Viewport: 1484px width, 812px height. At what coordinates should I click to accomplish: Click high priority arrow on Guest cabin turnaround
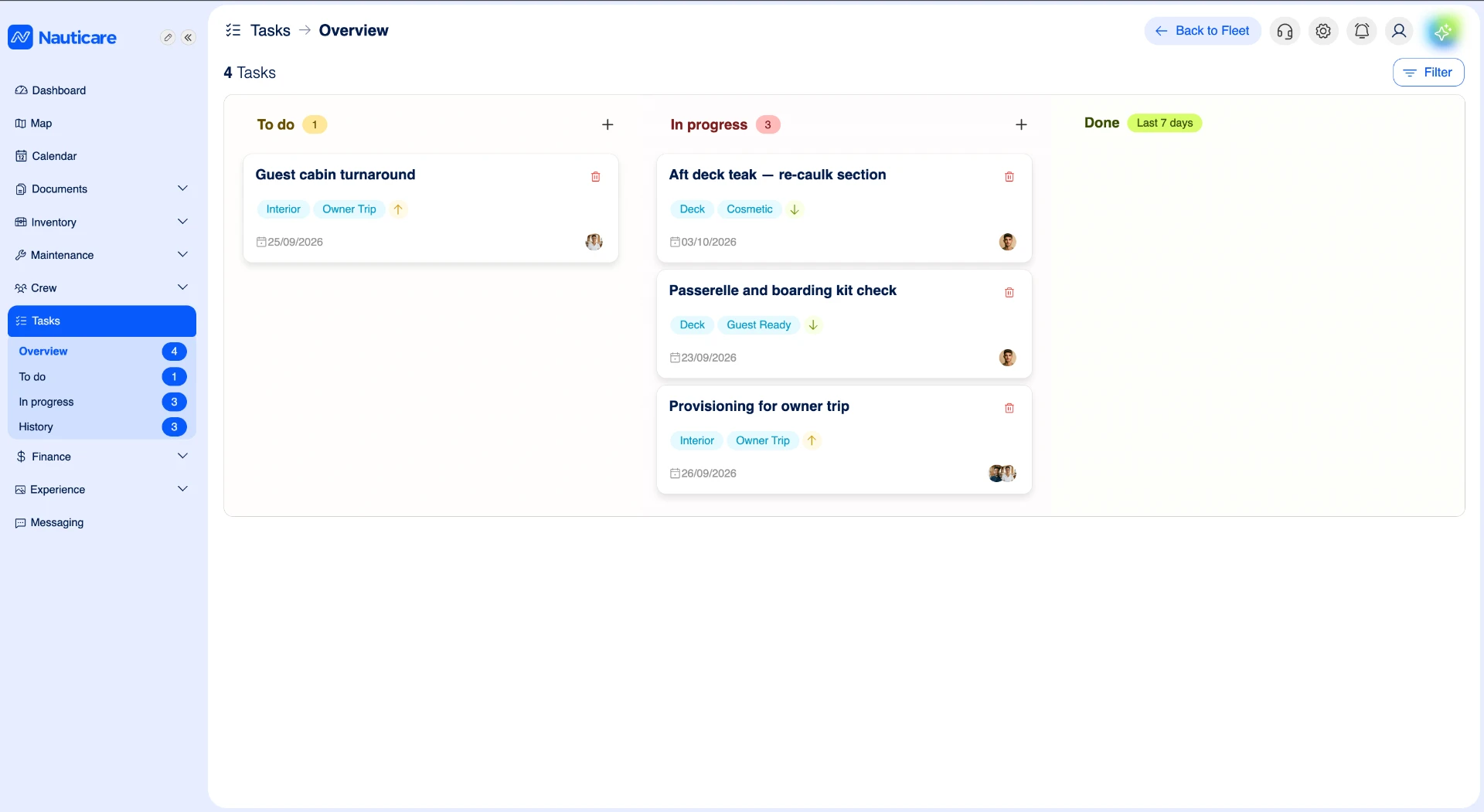(398, 209)
